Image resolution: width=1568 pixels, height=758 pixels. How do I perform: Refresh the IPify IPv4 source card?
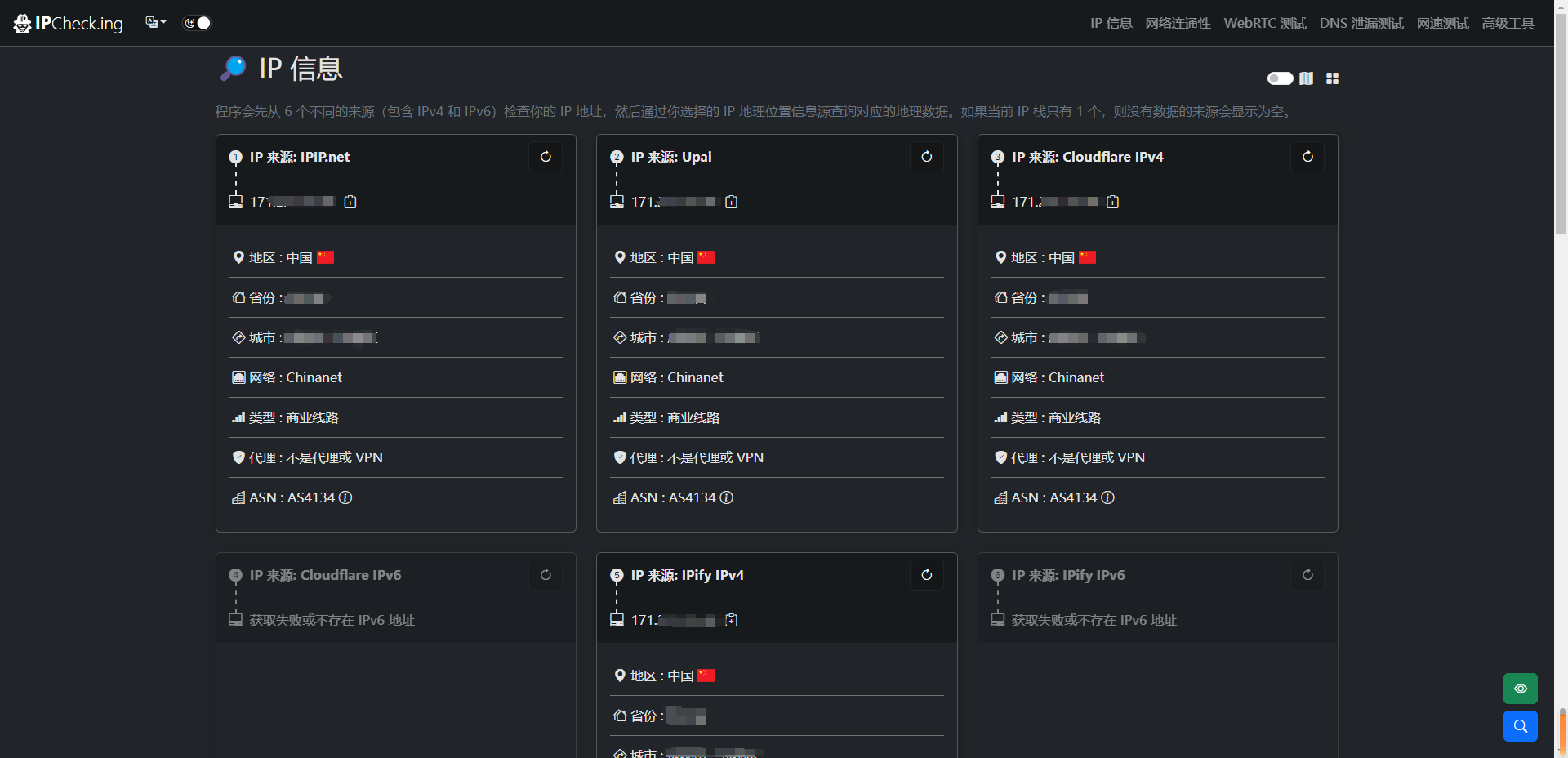click(926, 575)
